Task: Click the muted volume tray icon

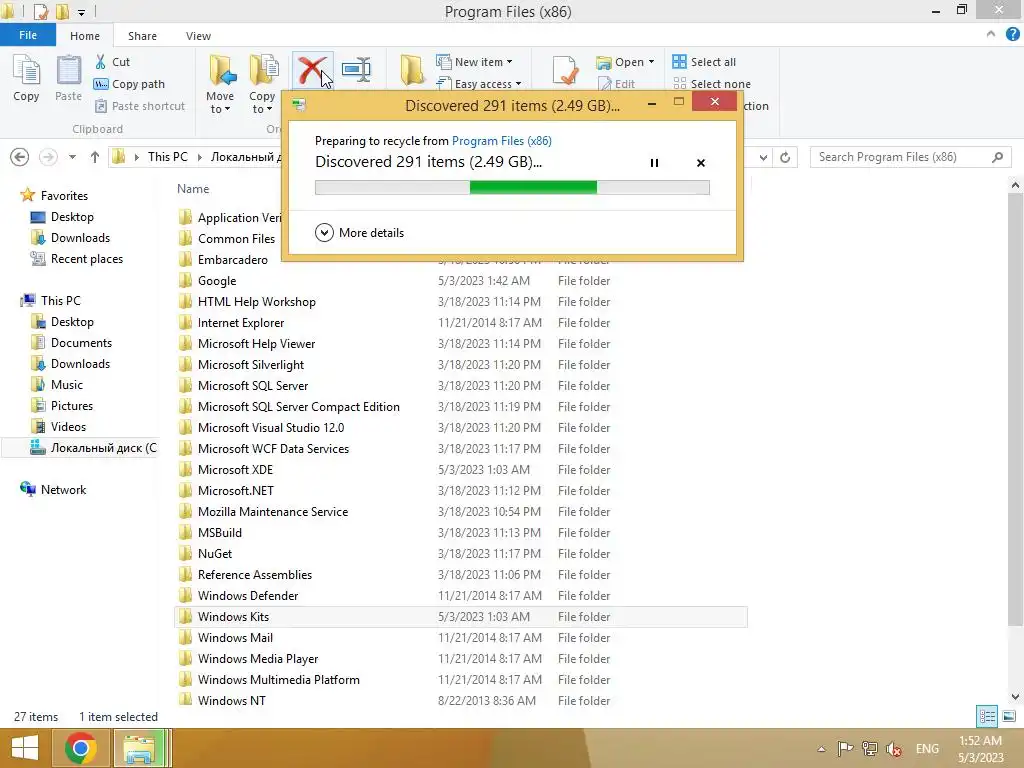Action: tap(894, 748)
